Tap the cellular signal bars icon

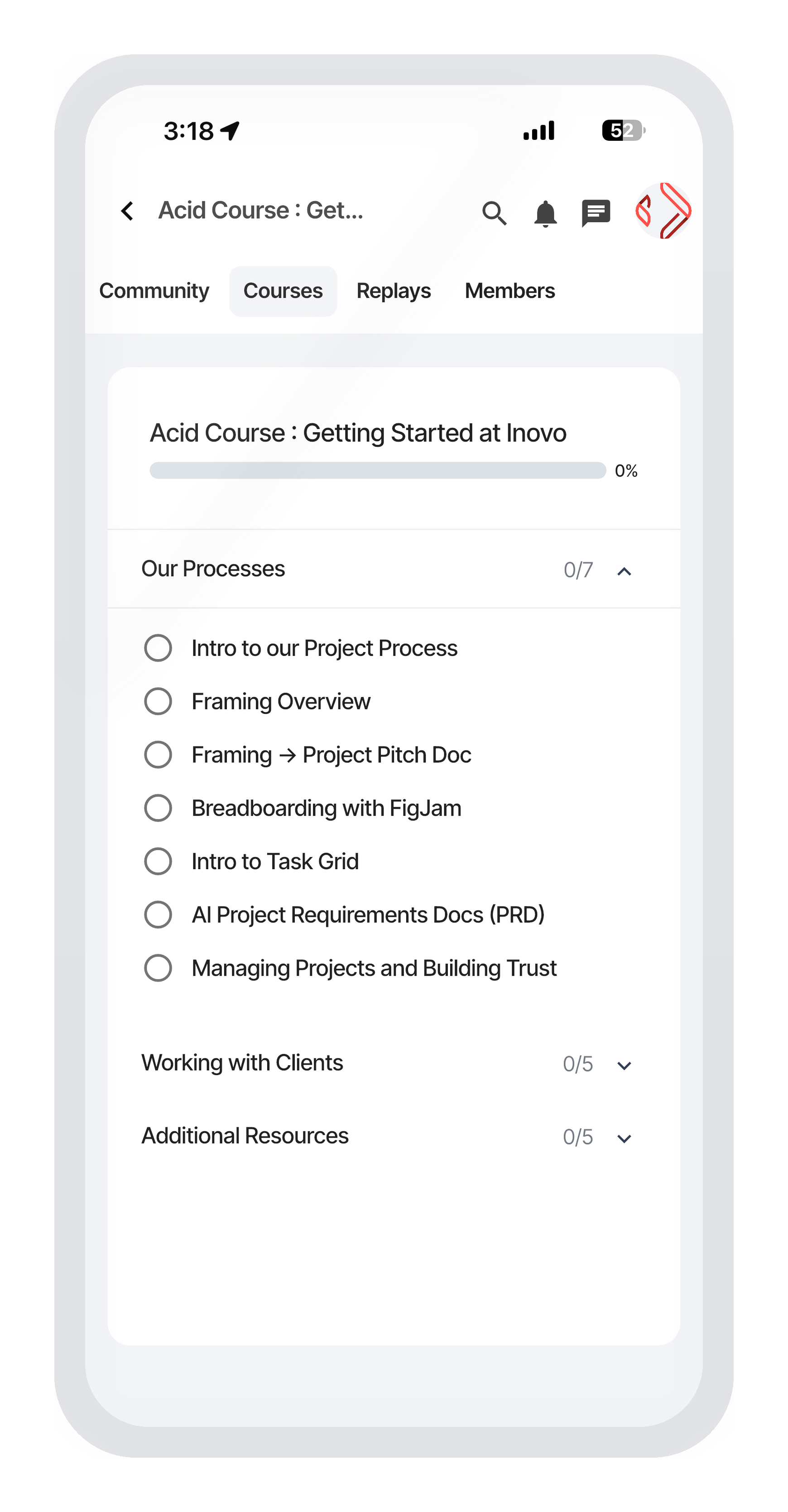(538, 130)
